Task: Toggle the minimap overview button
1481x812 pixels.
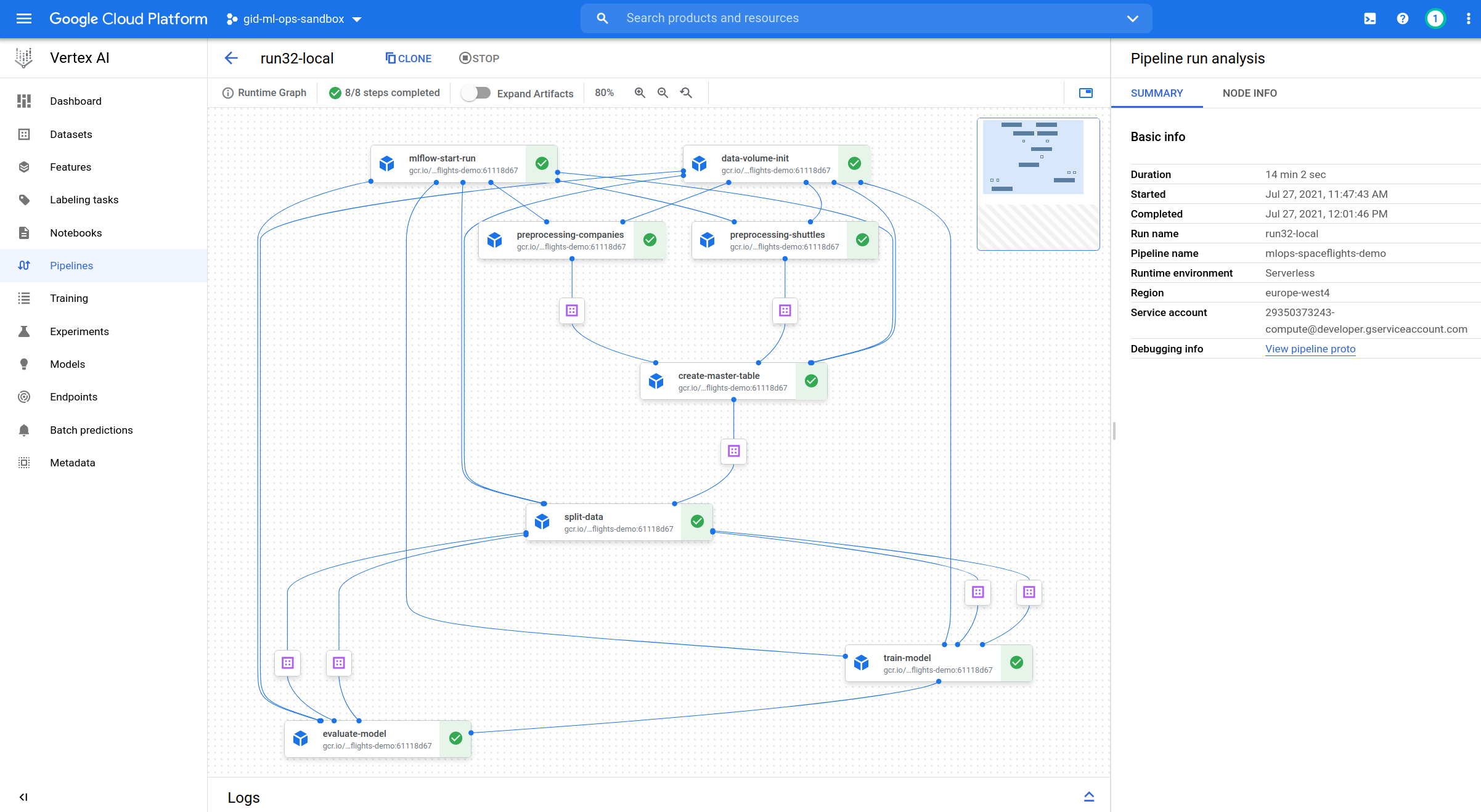Action: (1086, 93)
